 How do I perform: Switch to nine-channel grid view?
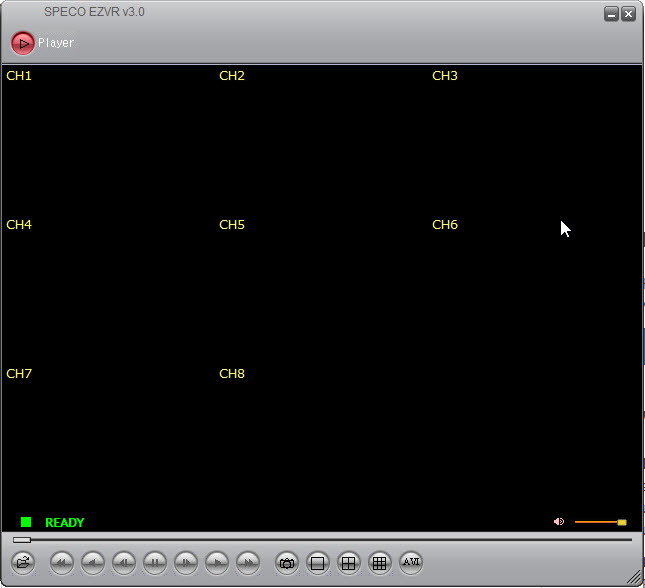(380, 563)
